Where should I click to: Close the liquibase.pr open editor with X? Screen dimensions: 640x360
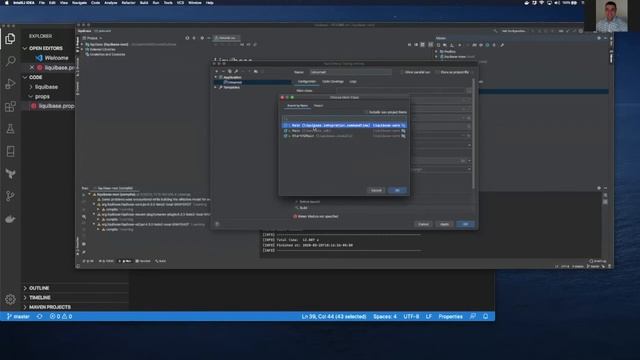tap(32, 67)
